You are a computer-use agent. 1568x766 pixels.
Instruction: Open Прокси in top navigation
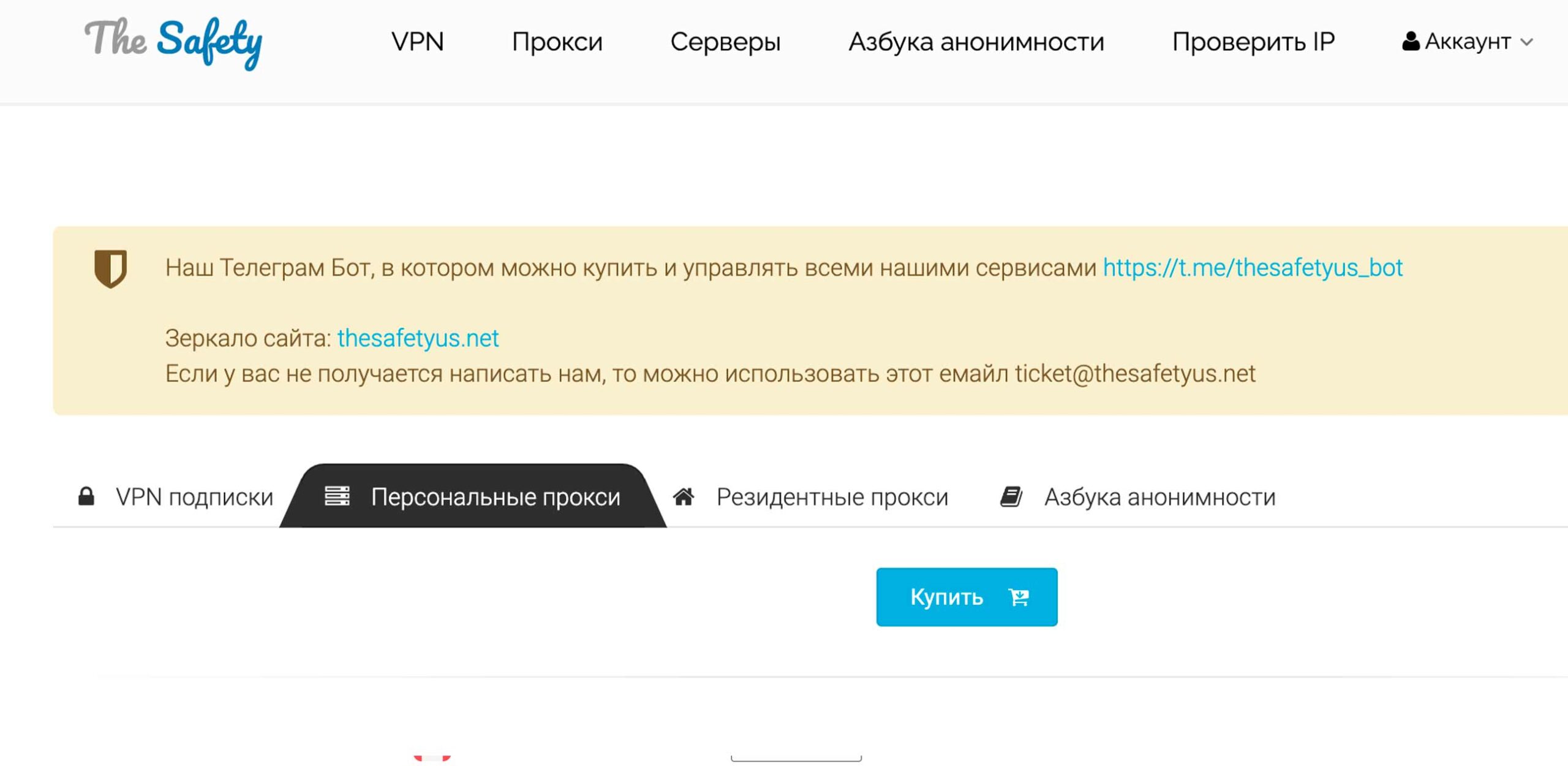557,42
